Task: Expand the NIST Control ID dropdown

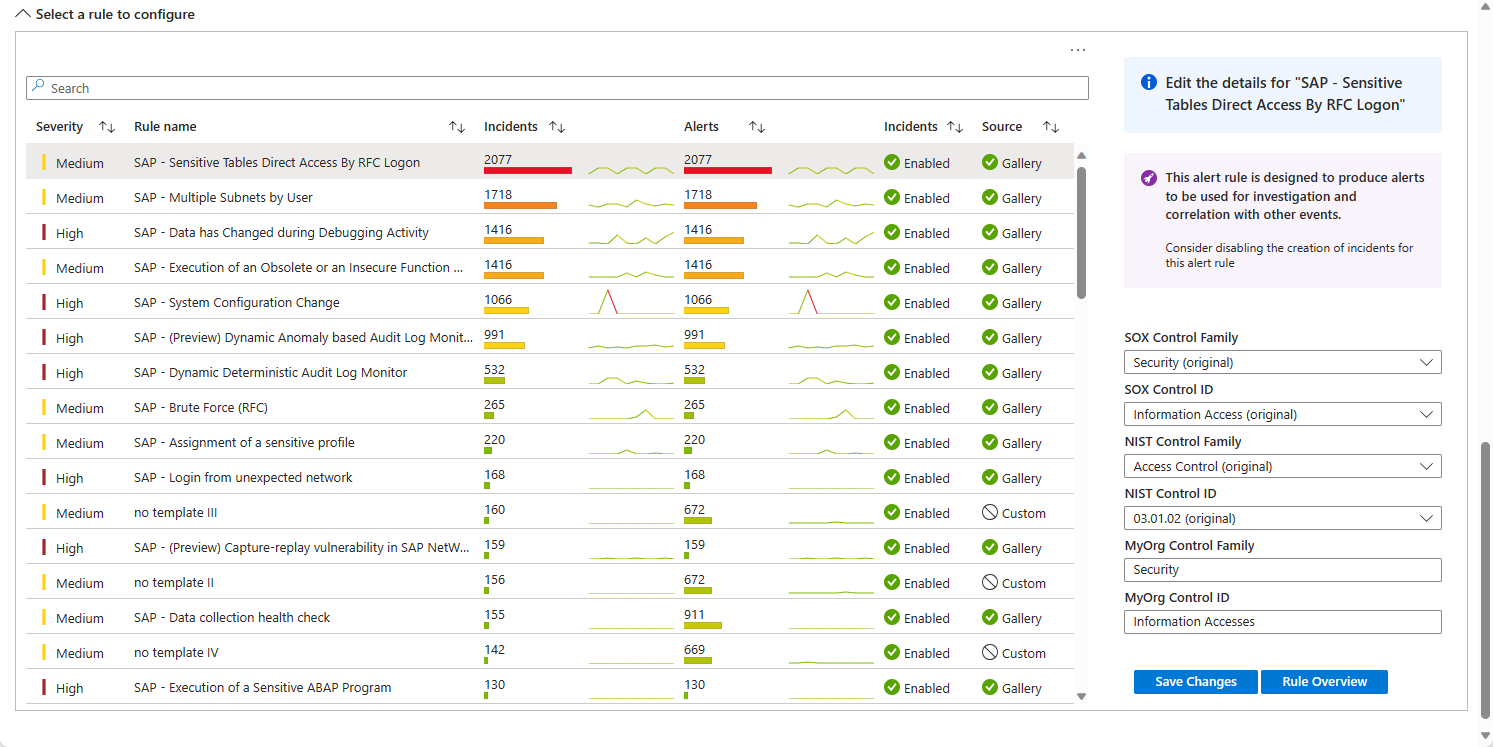Action: pos(1282,518)
